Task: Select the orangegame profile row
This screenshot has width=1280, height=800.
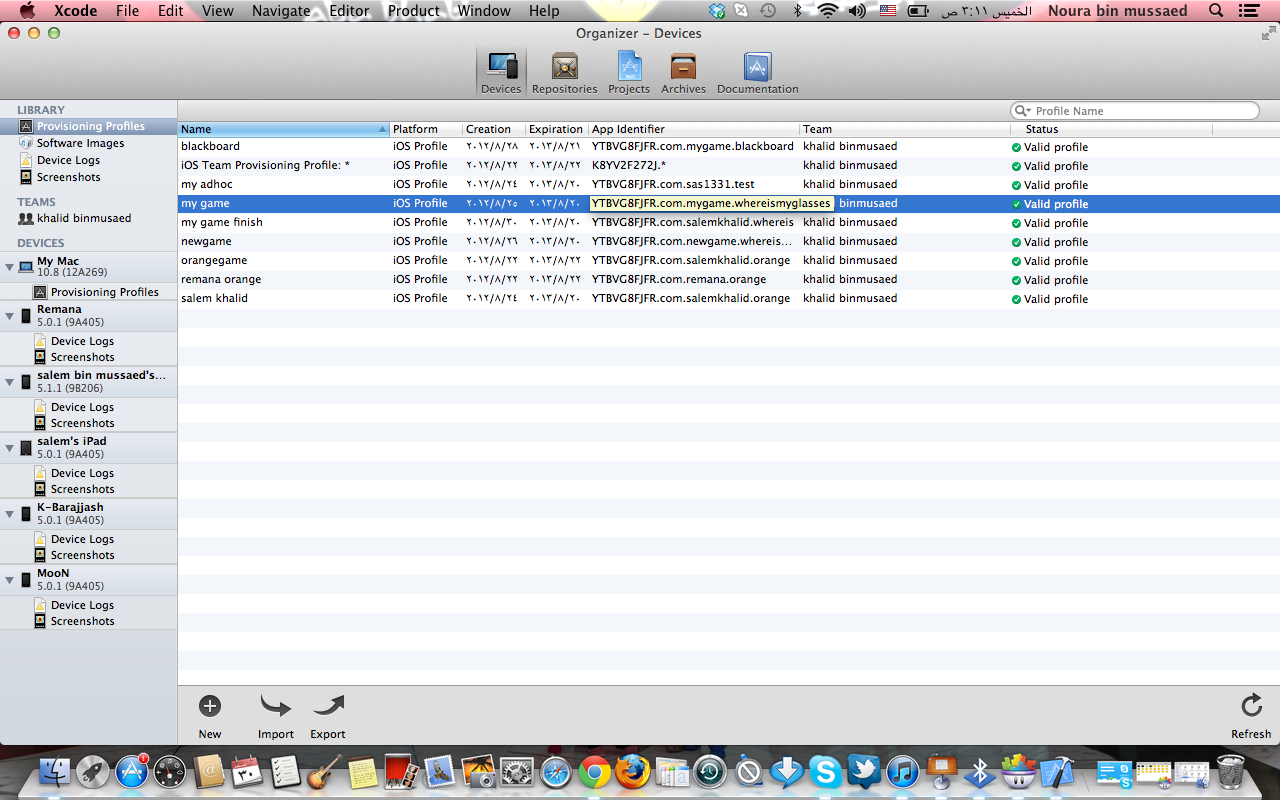Action: [x=729, y=260]
